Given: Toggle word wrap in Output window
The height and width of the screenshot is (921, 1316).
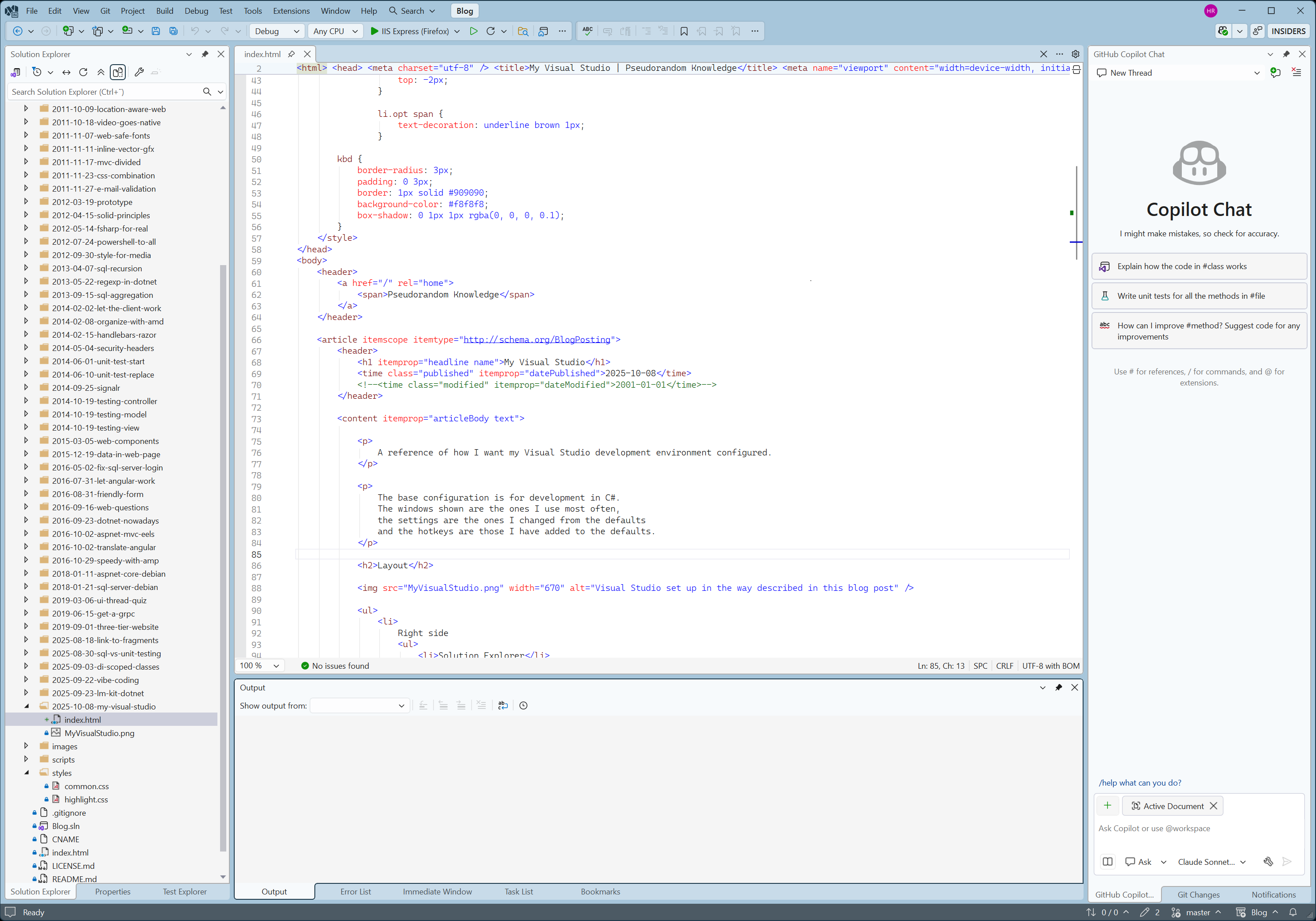Looking at the screenshot, I should pyautogui.click(x=503, y=705).
